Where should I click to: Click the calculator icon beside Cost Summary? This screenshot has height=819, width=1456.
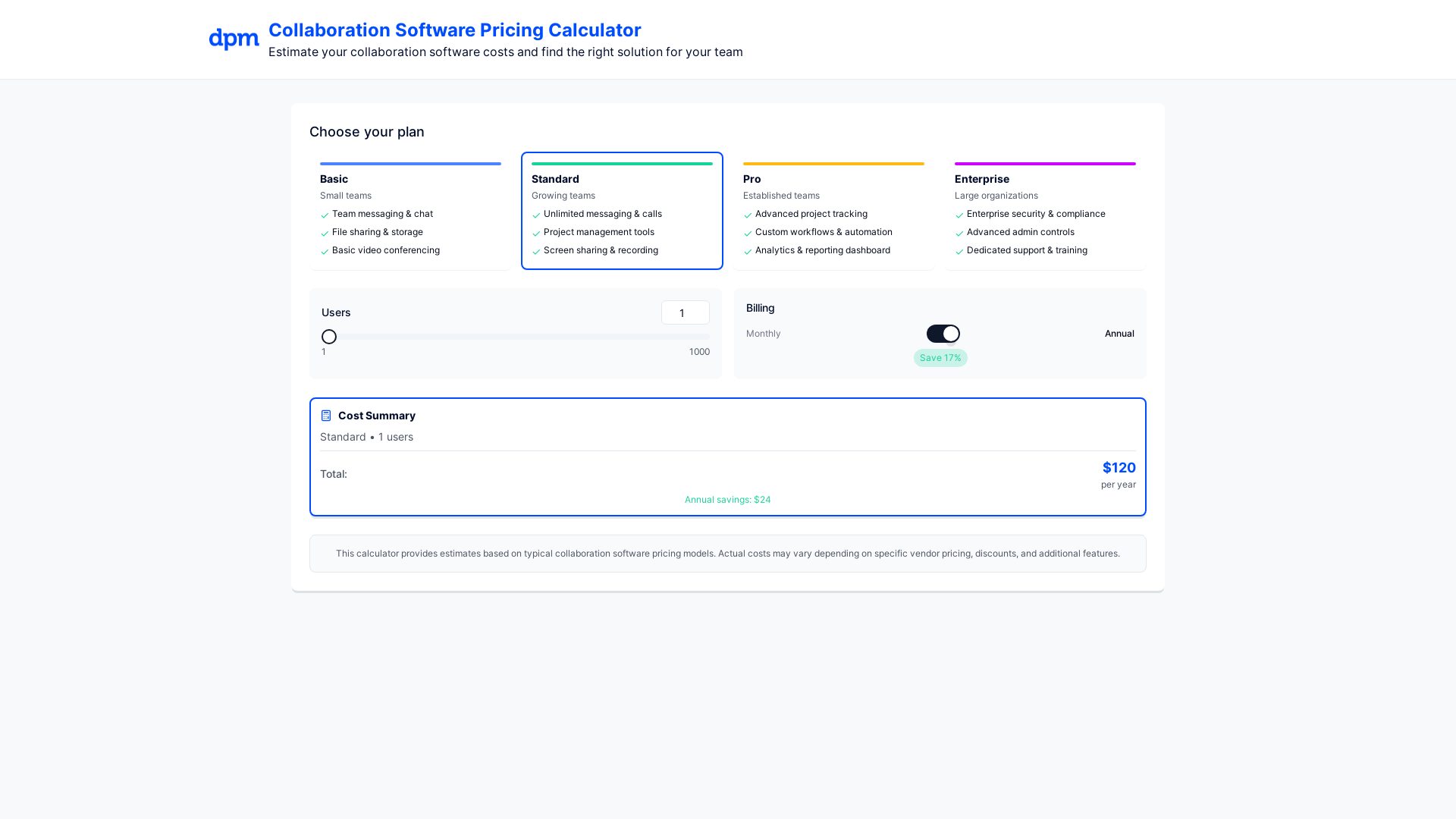[326, 416]
